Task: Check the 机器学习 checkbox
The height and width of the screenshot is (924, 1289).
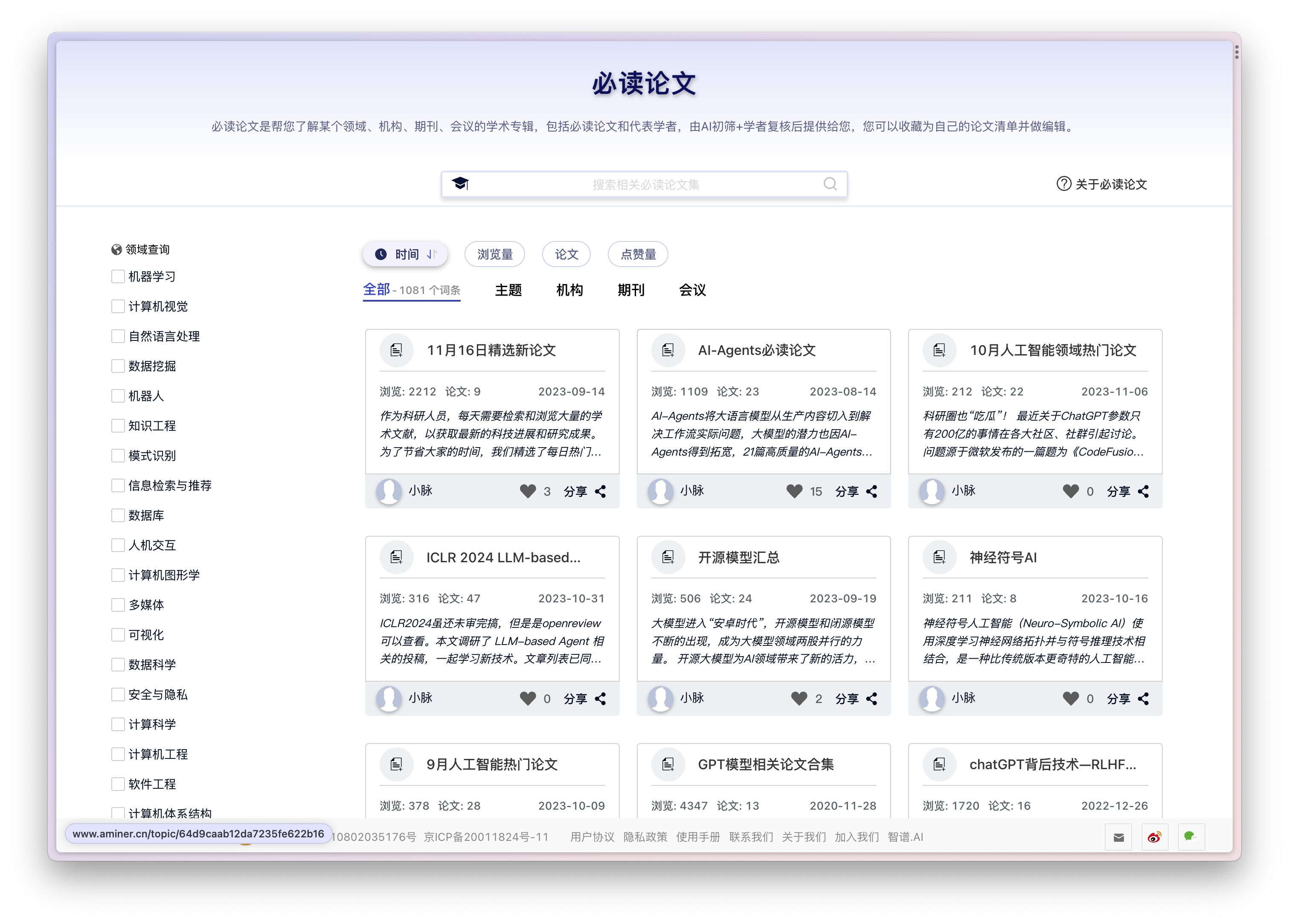Action: pos(118,277)
